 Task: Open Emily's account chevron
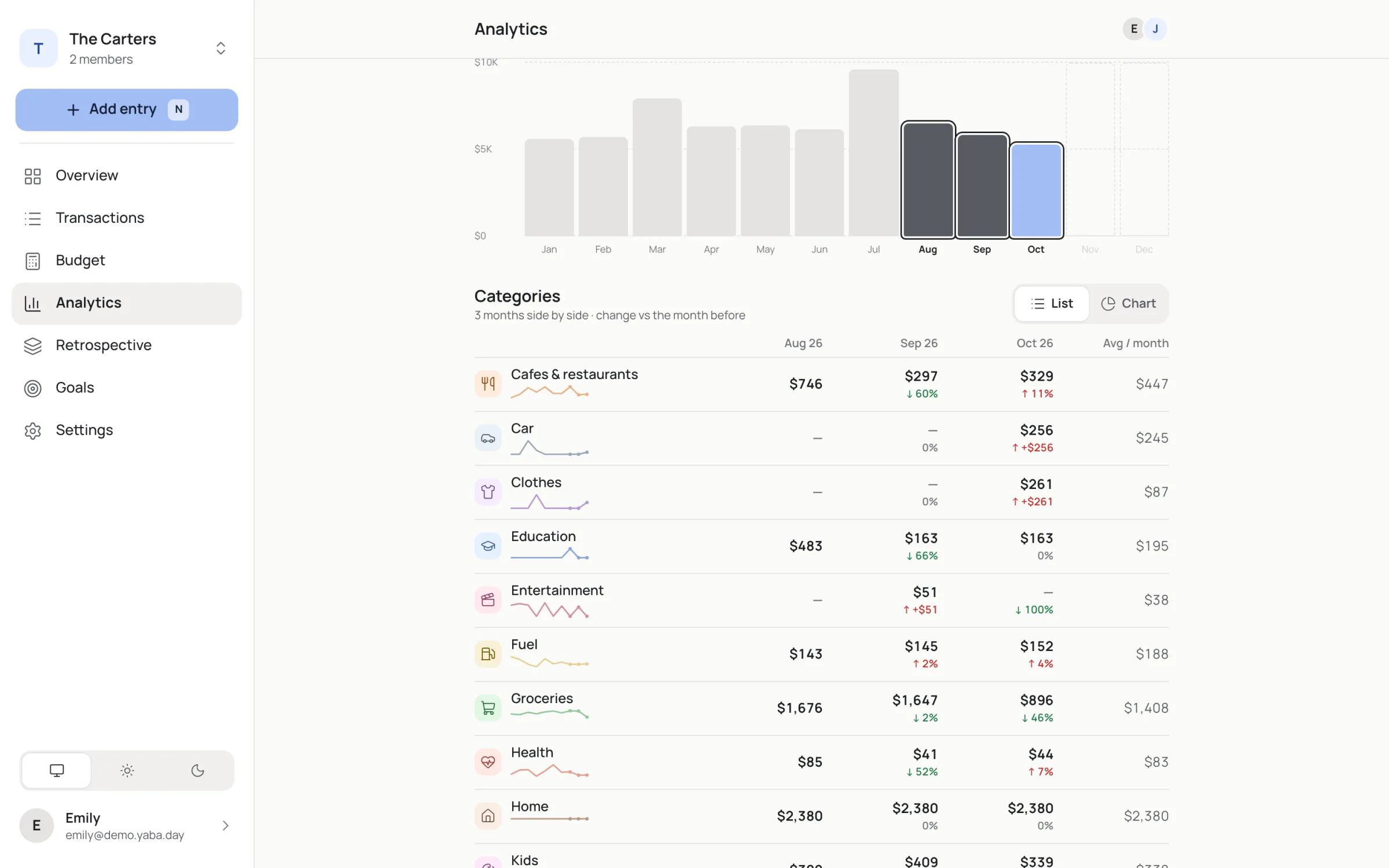pos(226,825)
